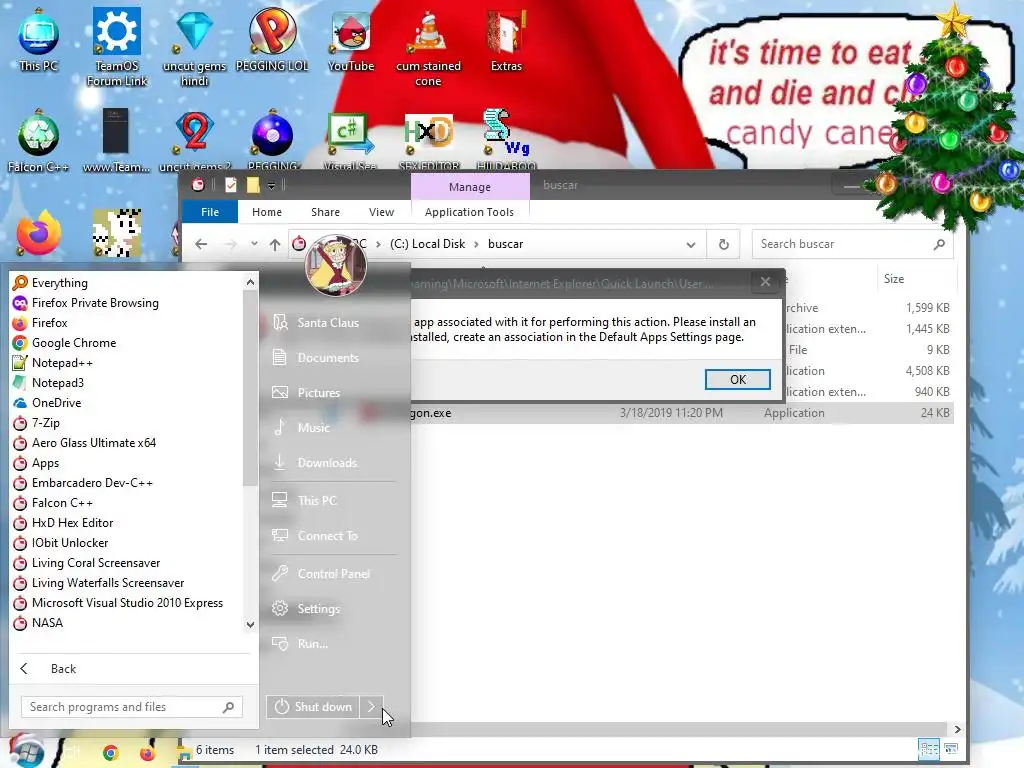The height and width of the screenshot is (768, 1024).
Task: Open the Share ribbon tab
Action: (x=325, y=212)
